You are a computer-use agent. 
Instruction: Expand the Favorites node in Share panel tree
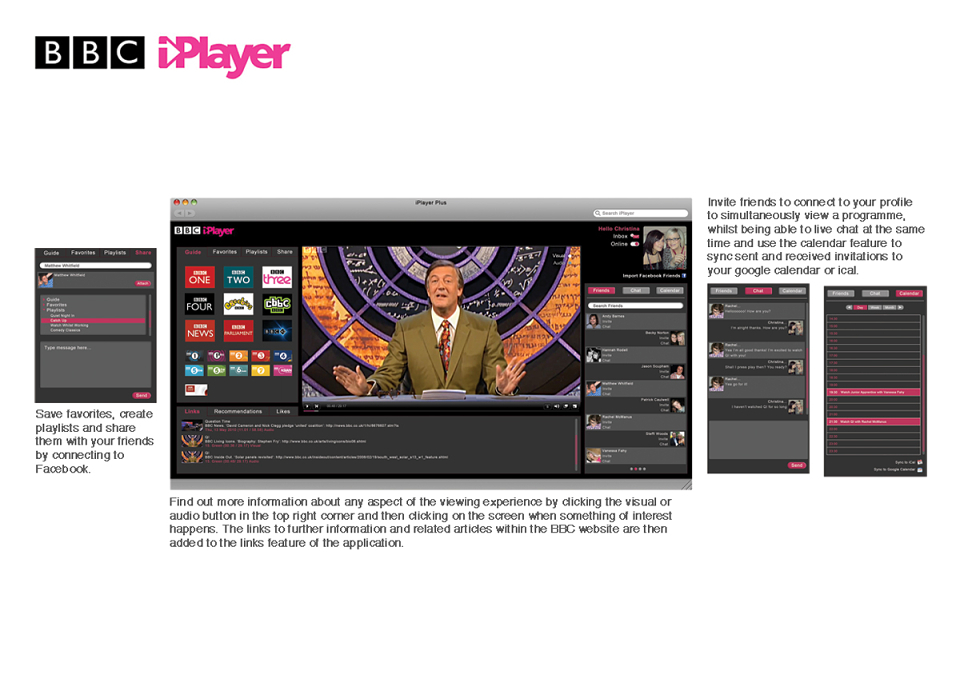point(43,305)
